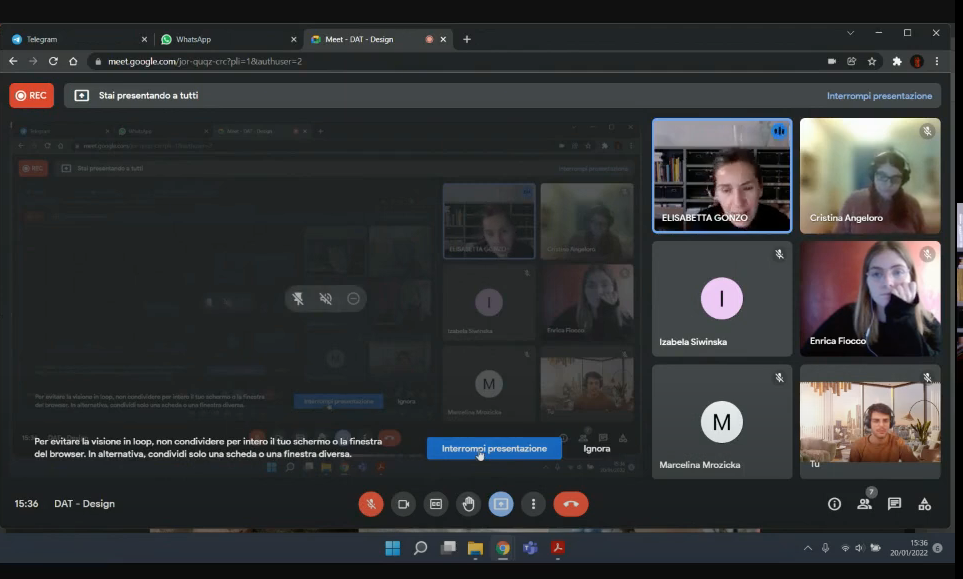Viewport: 963px width, 579px height.
Task: Raise hand in the meeting
Action: [468, 504]
